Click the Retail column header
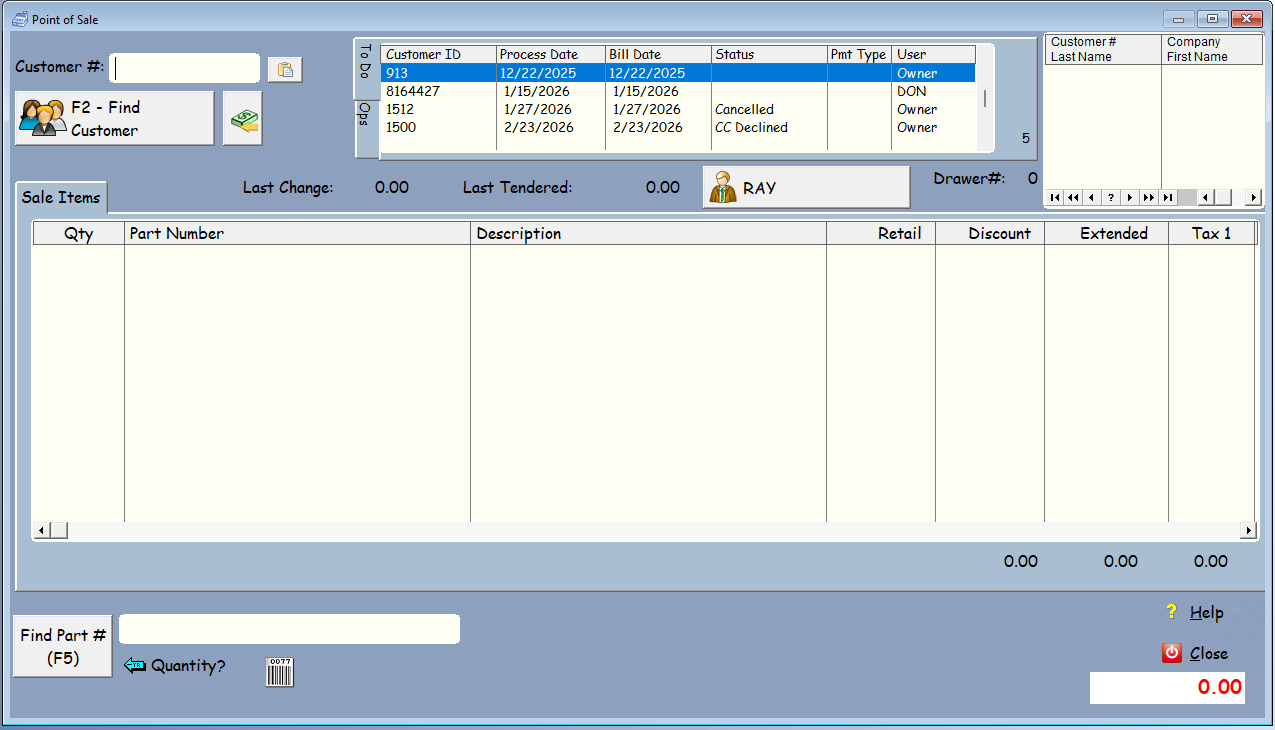This screenshot has height=730, width=1275. click(881, 233)
